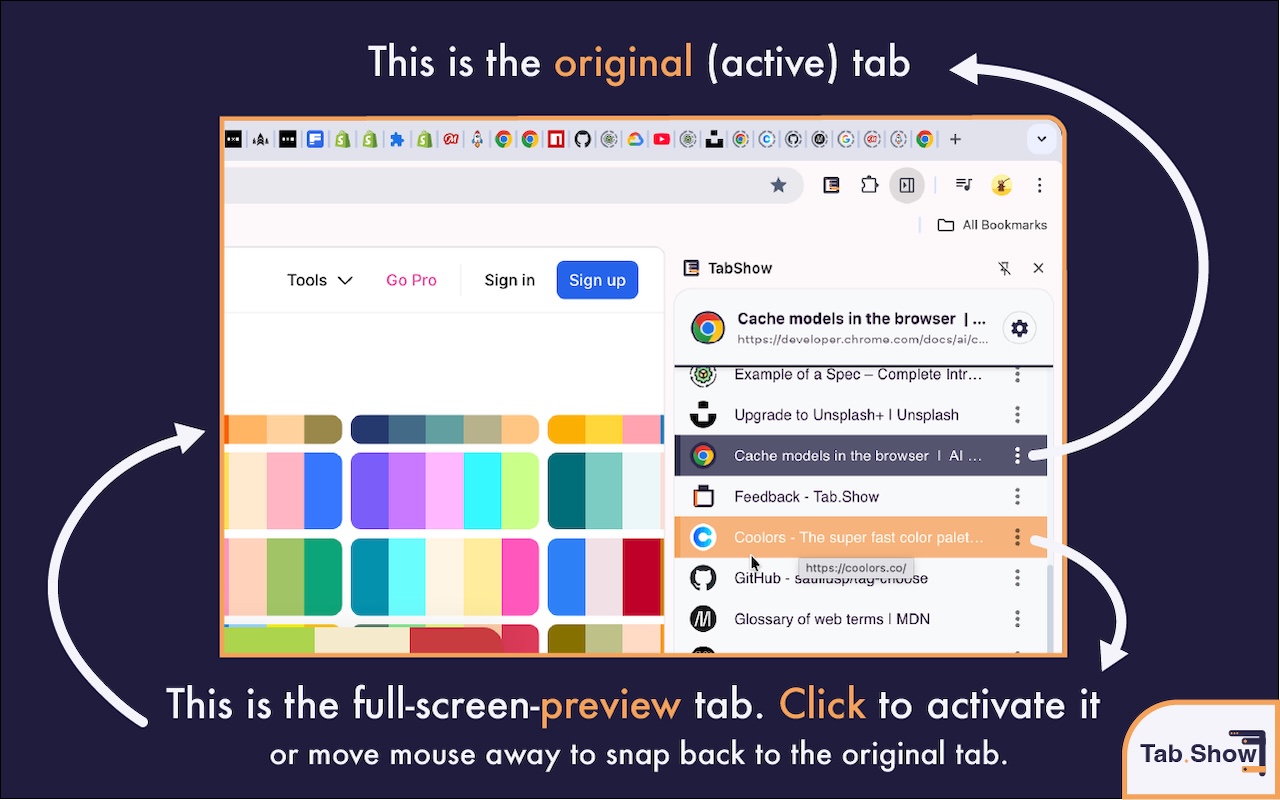Viewport: 1280px width, 800px height.
Task: Select 'Cache models in the browser' list row
Action: pyautogui.click(x=862, y=455)
